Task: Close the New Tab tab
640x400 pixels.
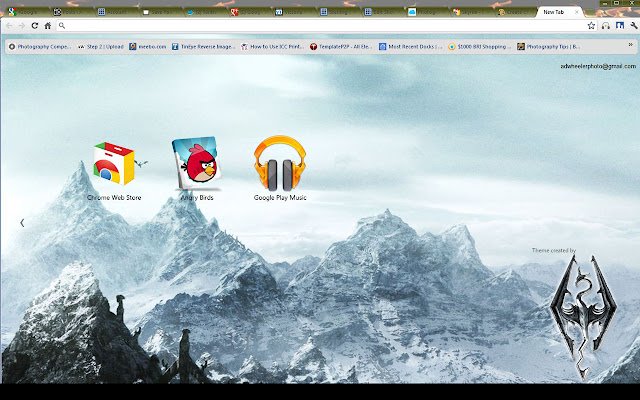Action: 576,12
